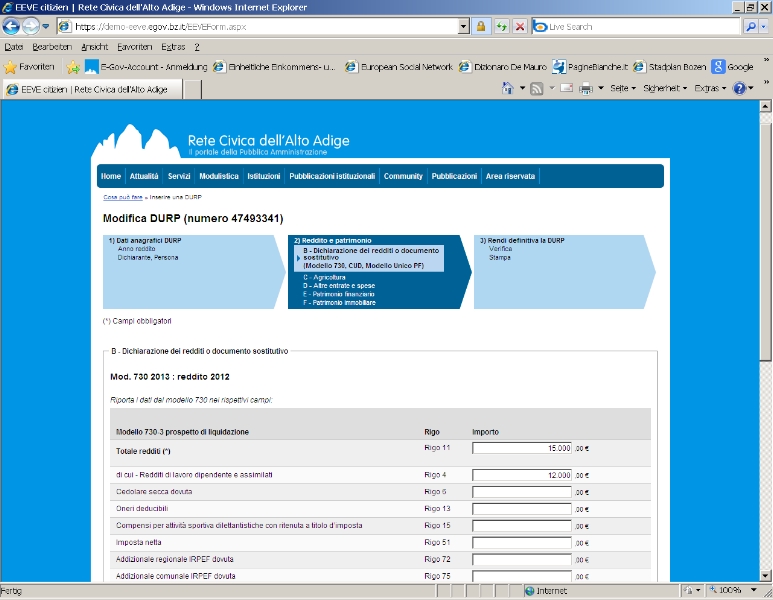Select the Modulistica navigation tab
This screenshot has height=600, width=773.
(218, 176)
